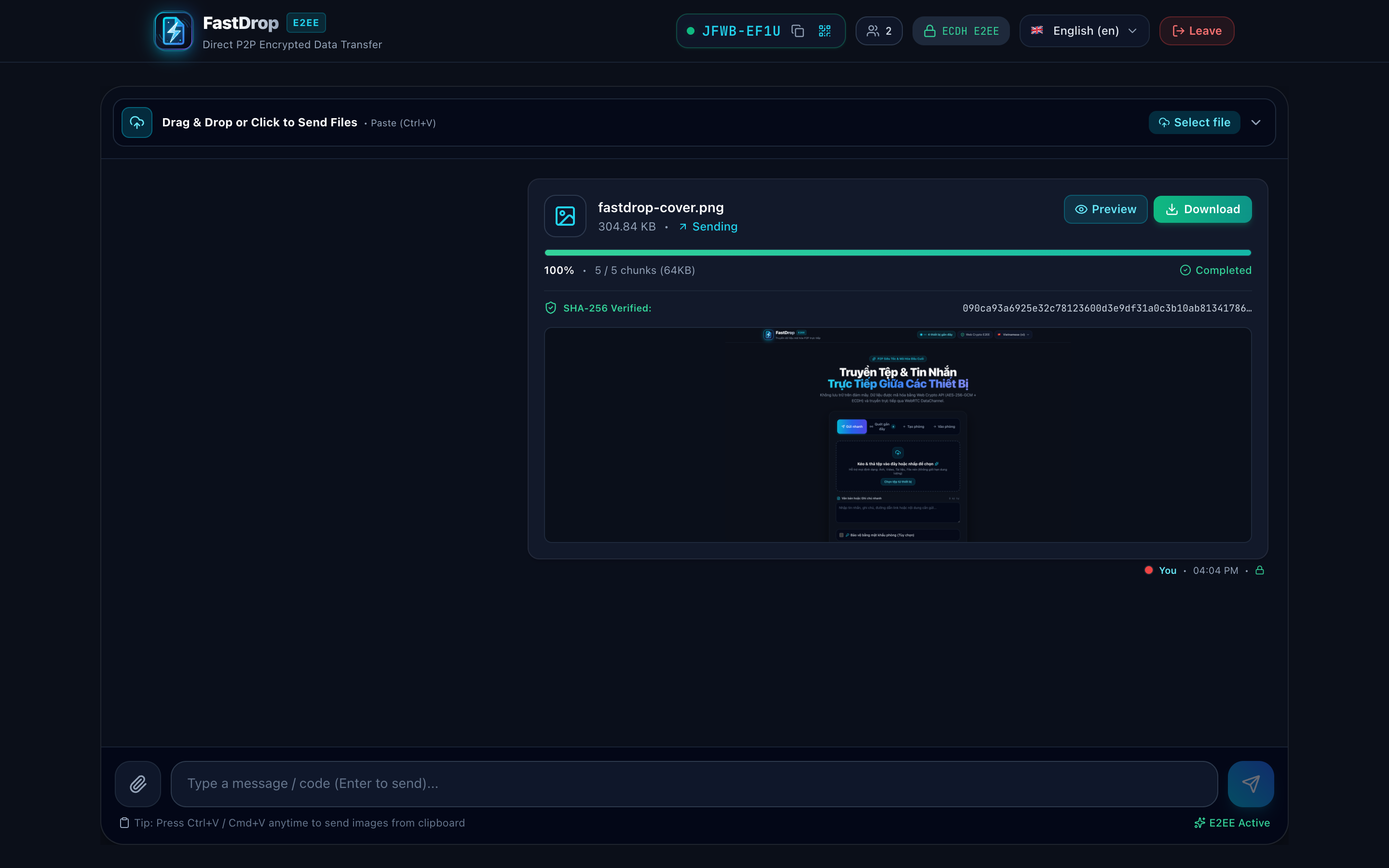The height and width of the screenshot is (868, 1389).
Task: Click the SHA-256 Verified shield icon
Action: pos(550,308)
